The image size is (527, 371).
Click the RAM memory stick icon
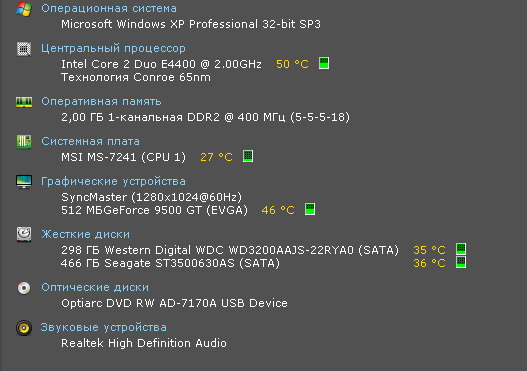click(x=24, y=102)
